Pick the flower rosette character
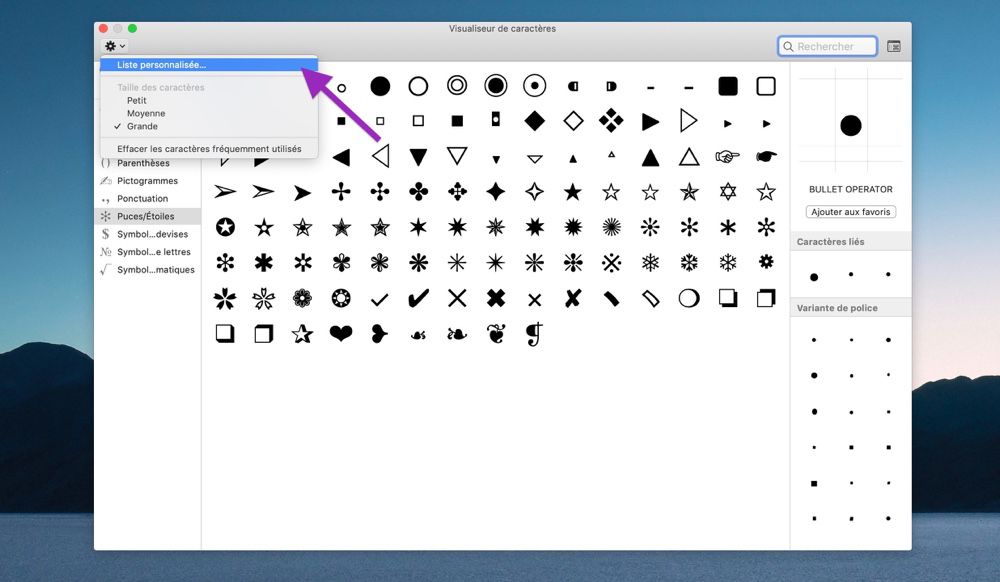Image resolution: width=1000 pixels, height=582 pixels. (302, 298)
